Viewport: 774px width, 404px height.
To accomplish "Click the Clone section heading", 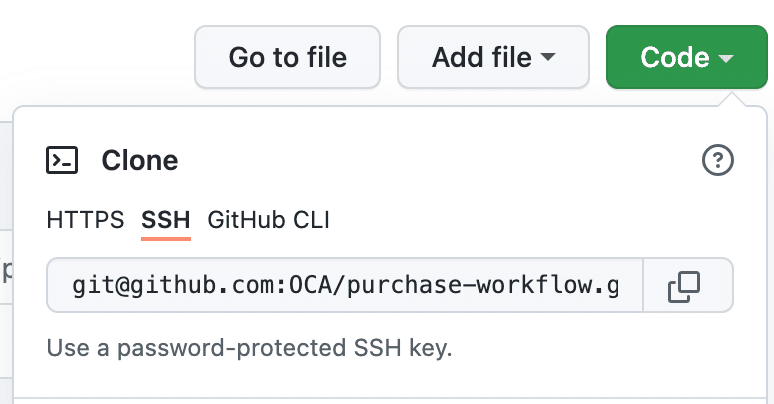I will (139, 160).
